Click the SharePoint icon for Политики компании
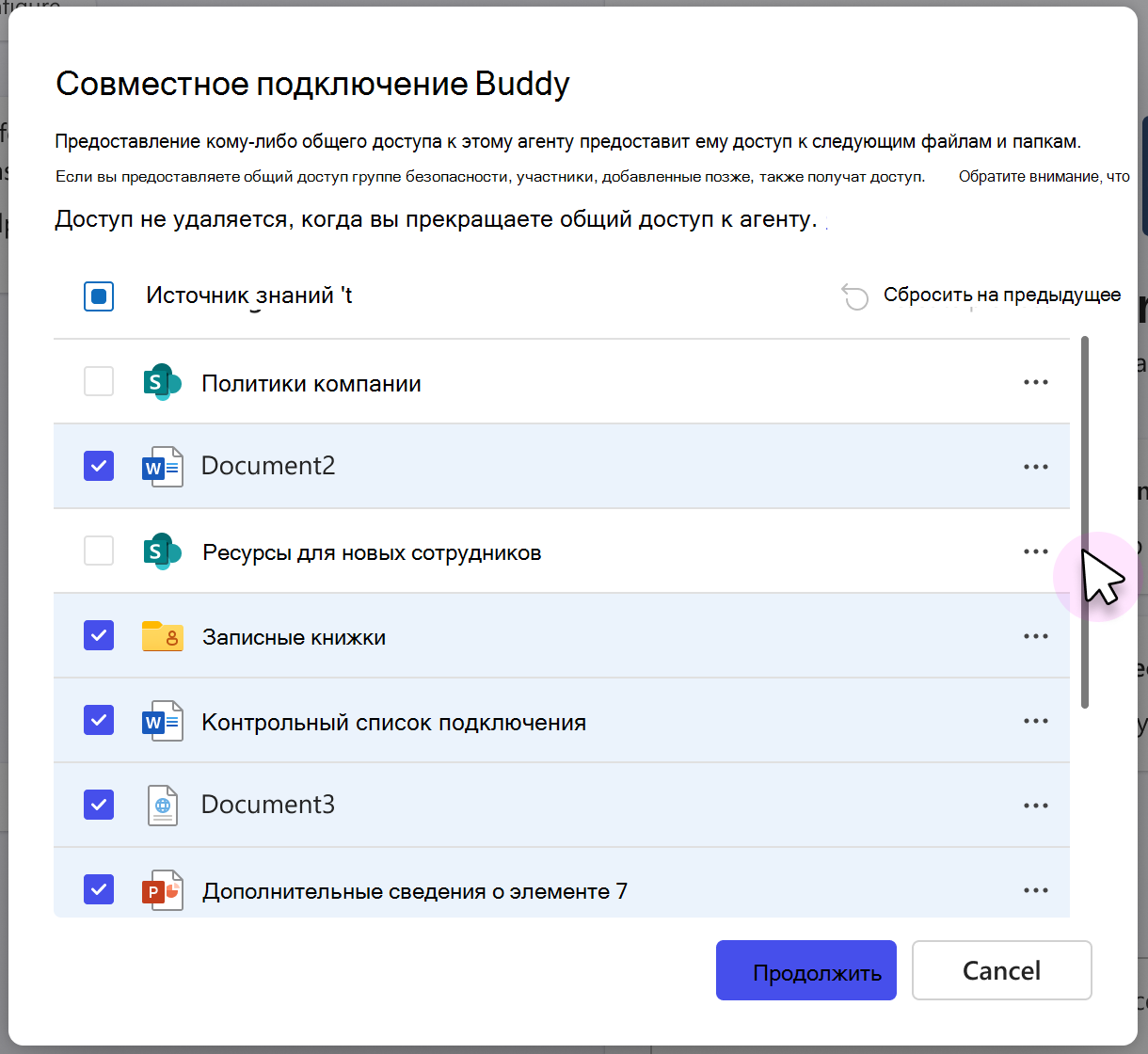The height and width of the screenshot is (1054, 1148). pos(162,382)
